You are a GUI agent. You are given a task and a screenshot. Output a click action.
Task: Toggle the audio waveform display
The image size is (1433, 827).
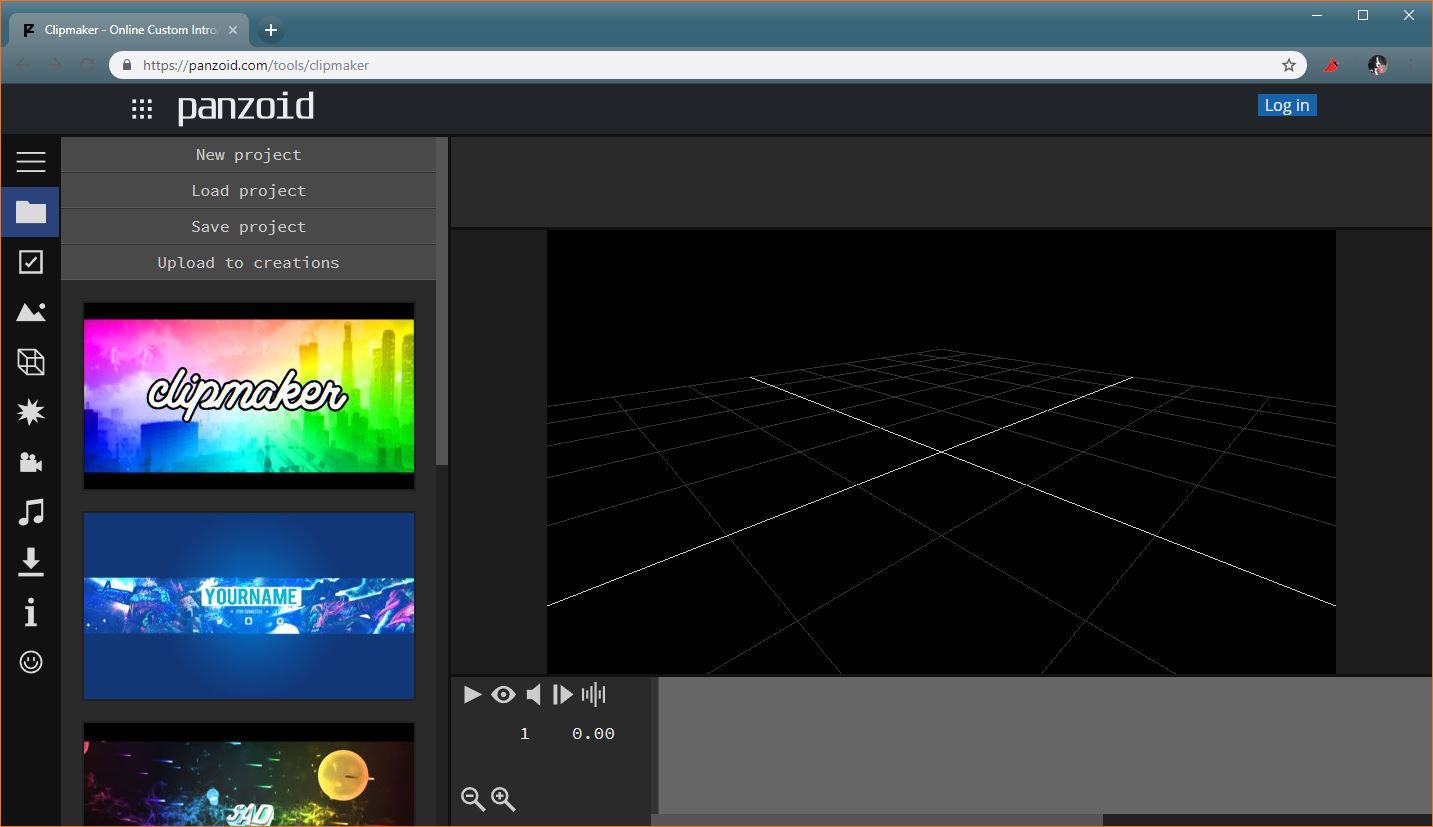(x=594, y=694)
